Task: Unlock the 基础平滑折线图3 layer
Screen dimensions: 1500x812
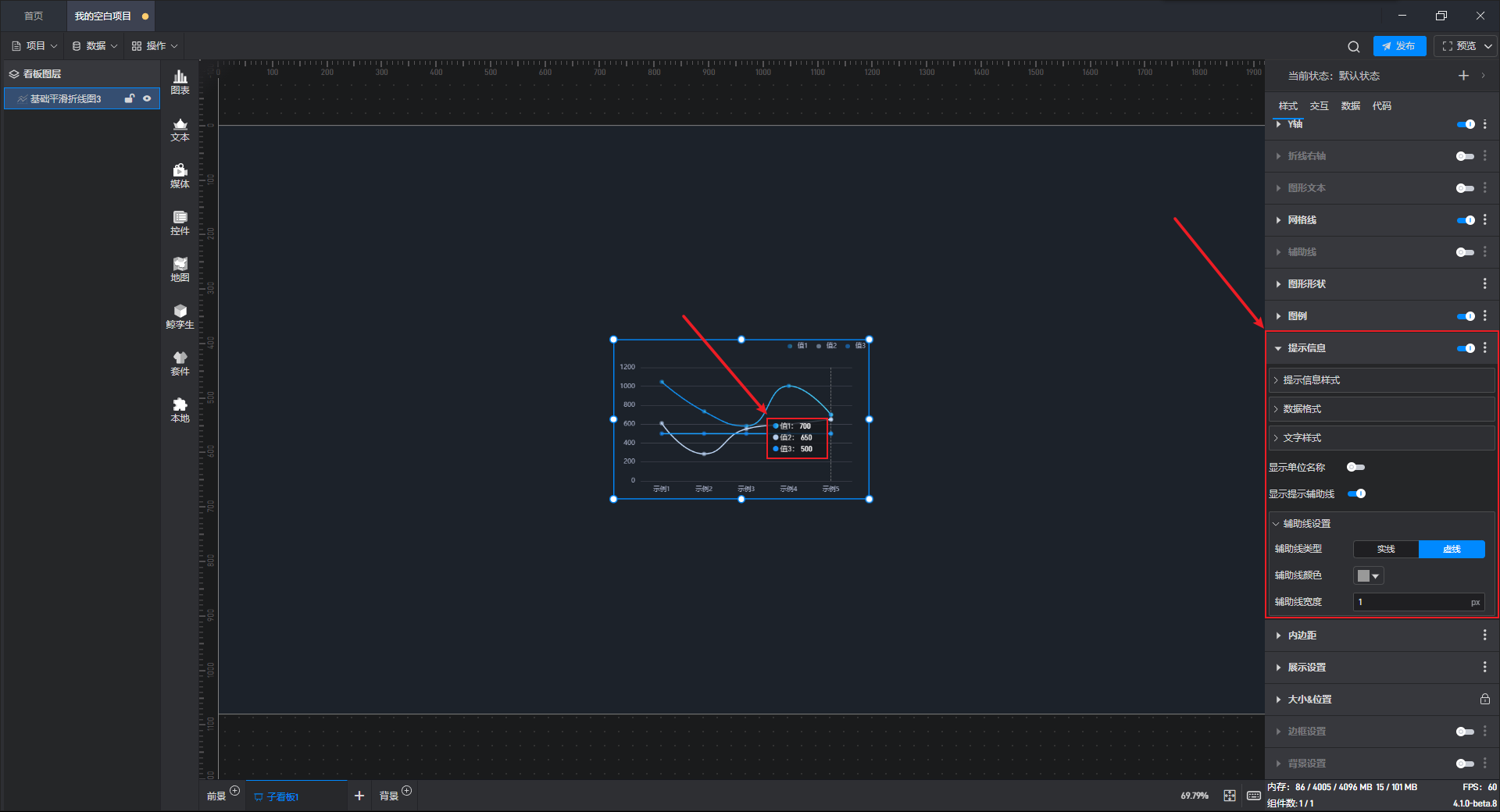Action: (130, 98)
